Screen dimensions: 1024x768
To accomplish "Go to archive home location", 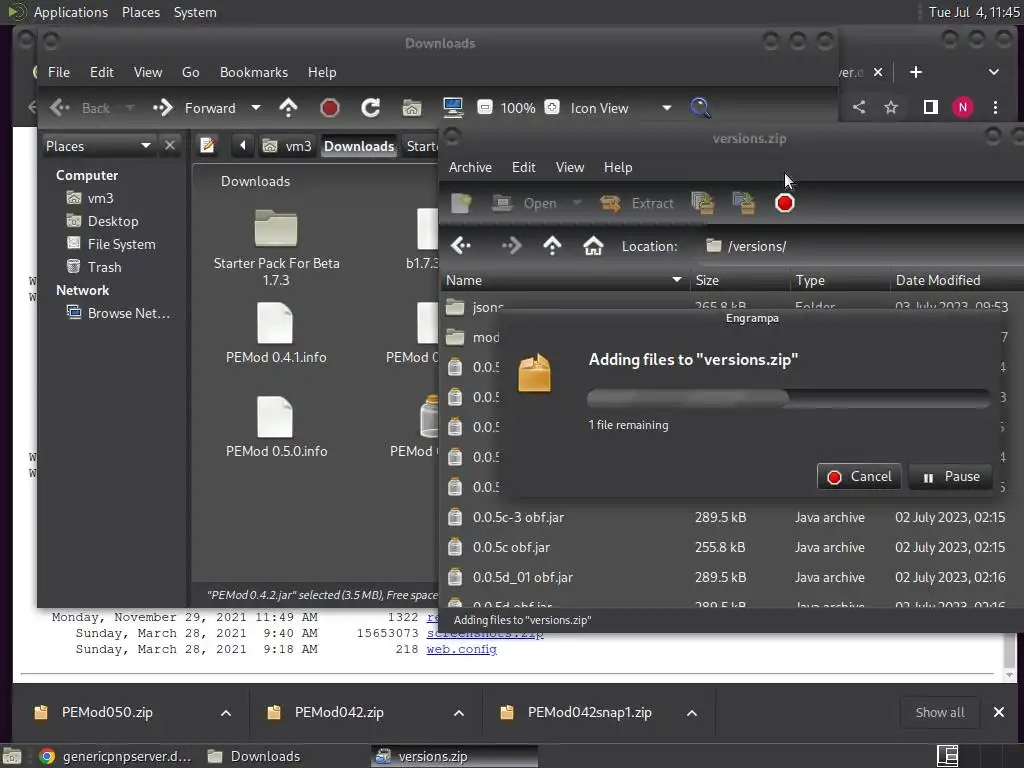I will (x=593, y=246).
